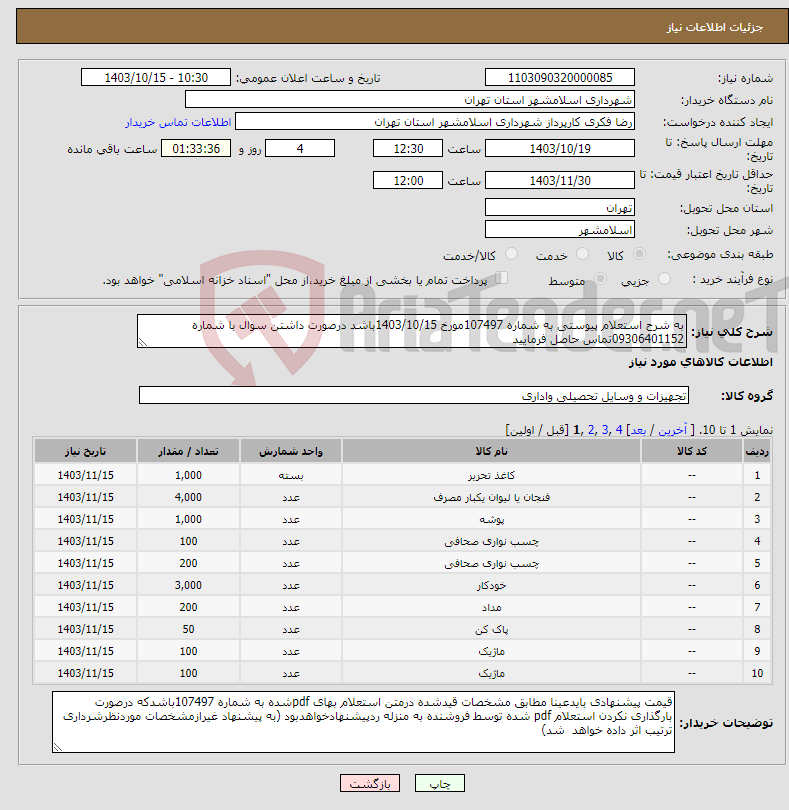Toggle the Islamic treasury payment checkbox
789x810 pixels.
pyautogui.click(x=501, y=278)
